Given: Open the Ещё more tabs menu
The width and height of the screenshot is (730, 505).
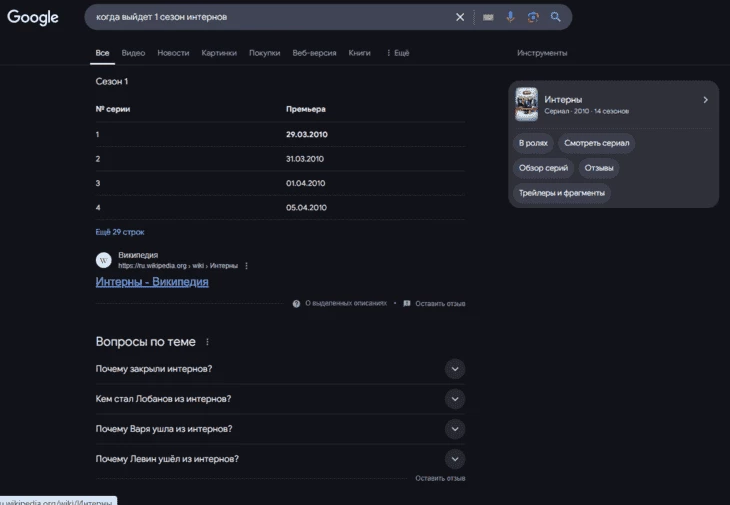Looking at the screenshot, I should point(398,53).
